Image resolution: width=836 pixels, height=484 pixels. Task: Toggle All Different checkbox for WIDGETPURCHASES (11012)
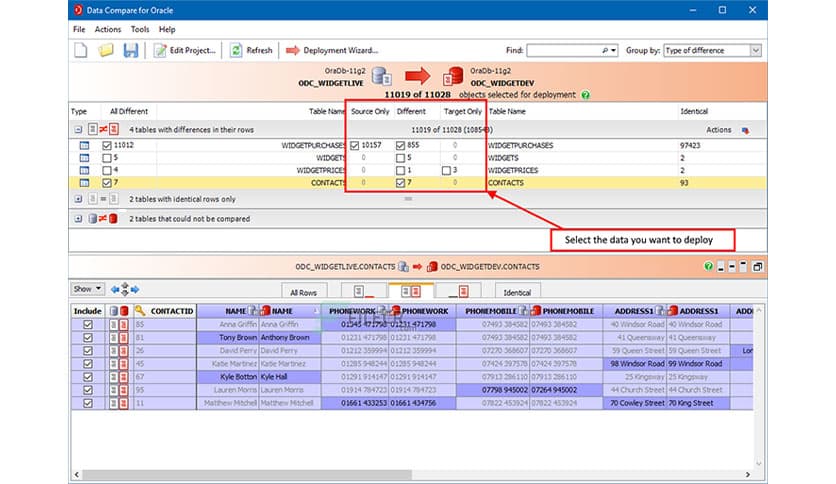(x=107, y=145)
